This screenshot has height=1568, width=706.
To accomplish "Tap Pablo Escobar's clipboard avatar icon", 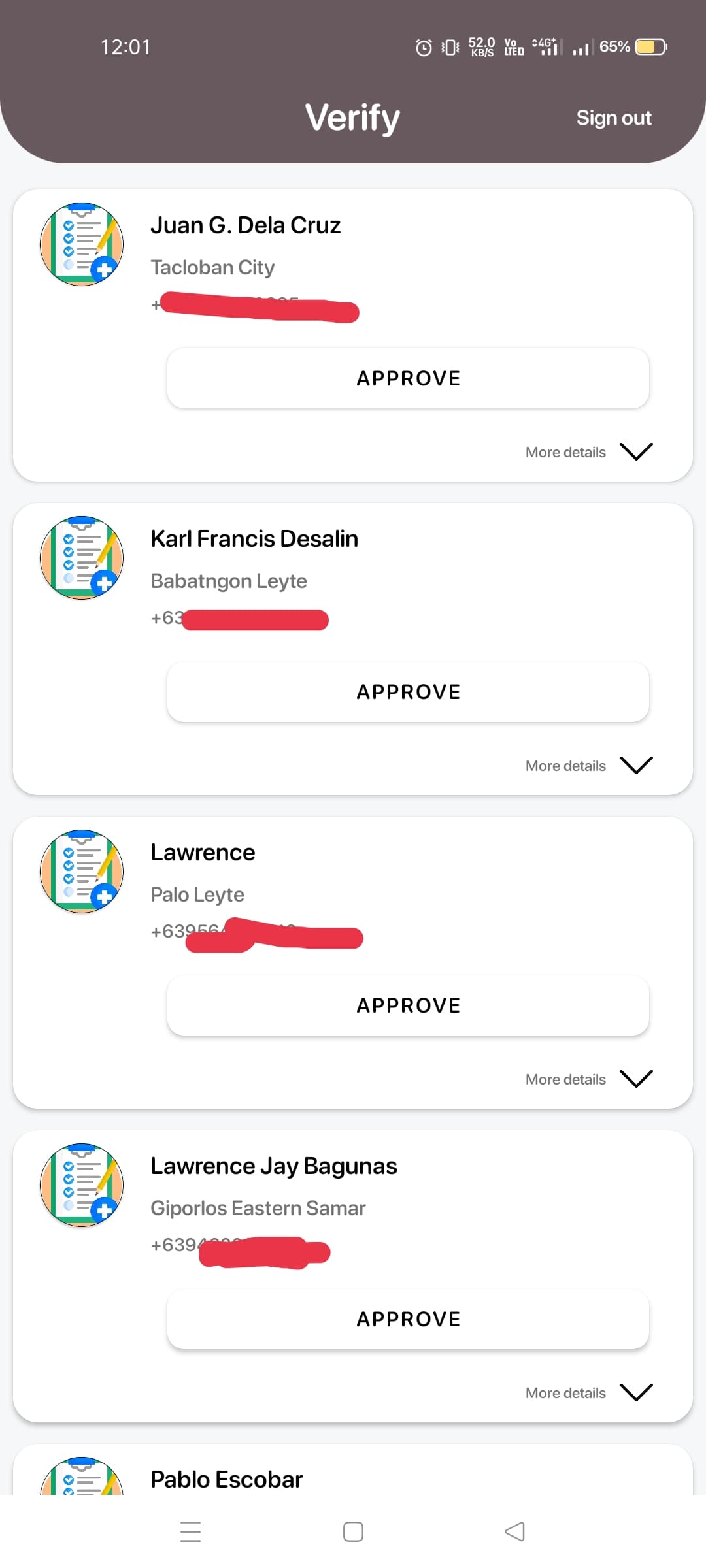I will pyautogui.click(x=82, y=1478).
